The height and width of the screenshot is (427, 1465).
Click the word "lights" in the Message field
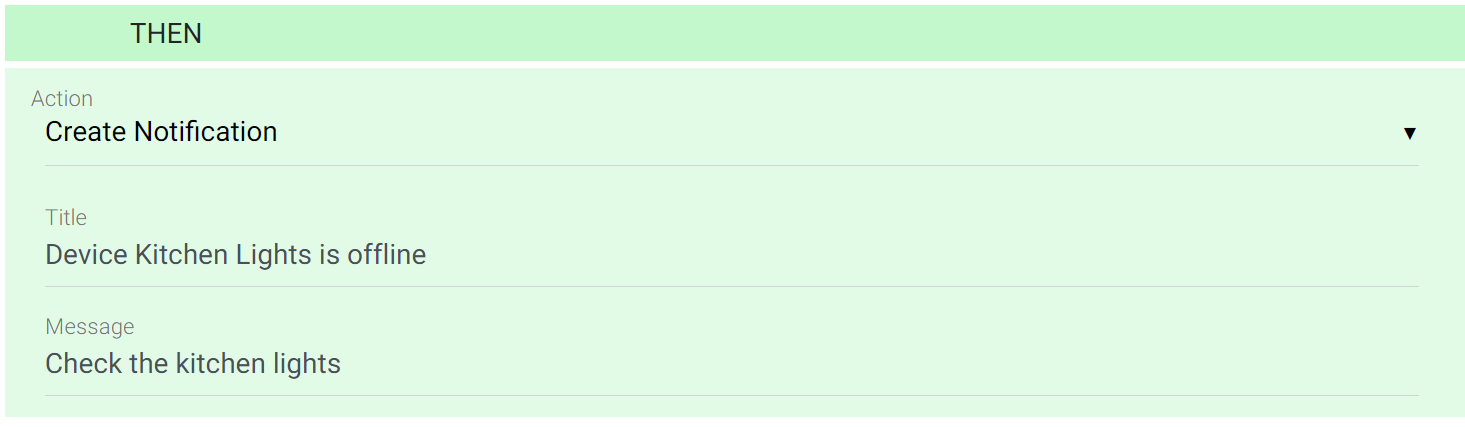(x=307, y=364)
